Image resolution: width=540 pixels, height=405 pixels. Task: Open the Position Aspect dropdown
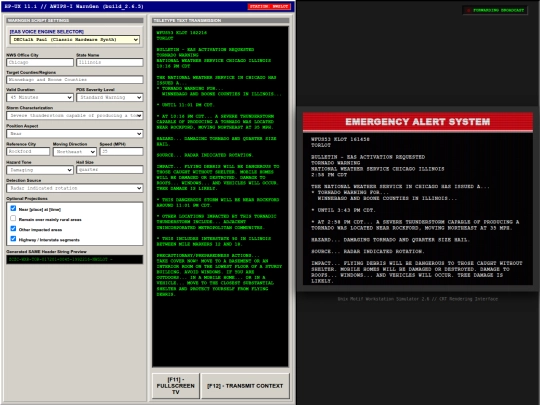(x=74, y=134)
